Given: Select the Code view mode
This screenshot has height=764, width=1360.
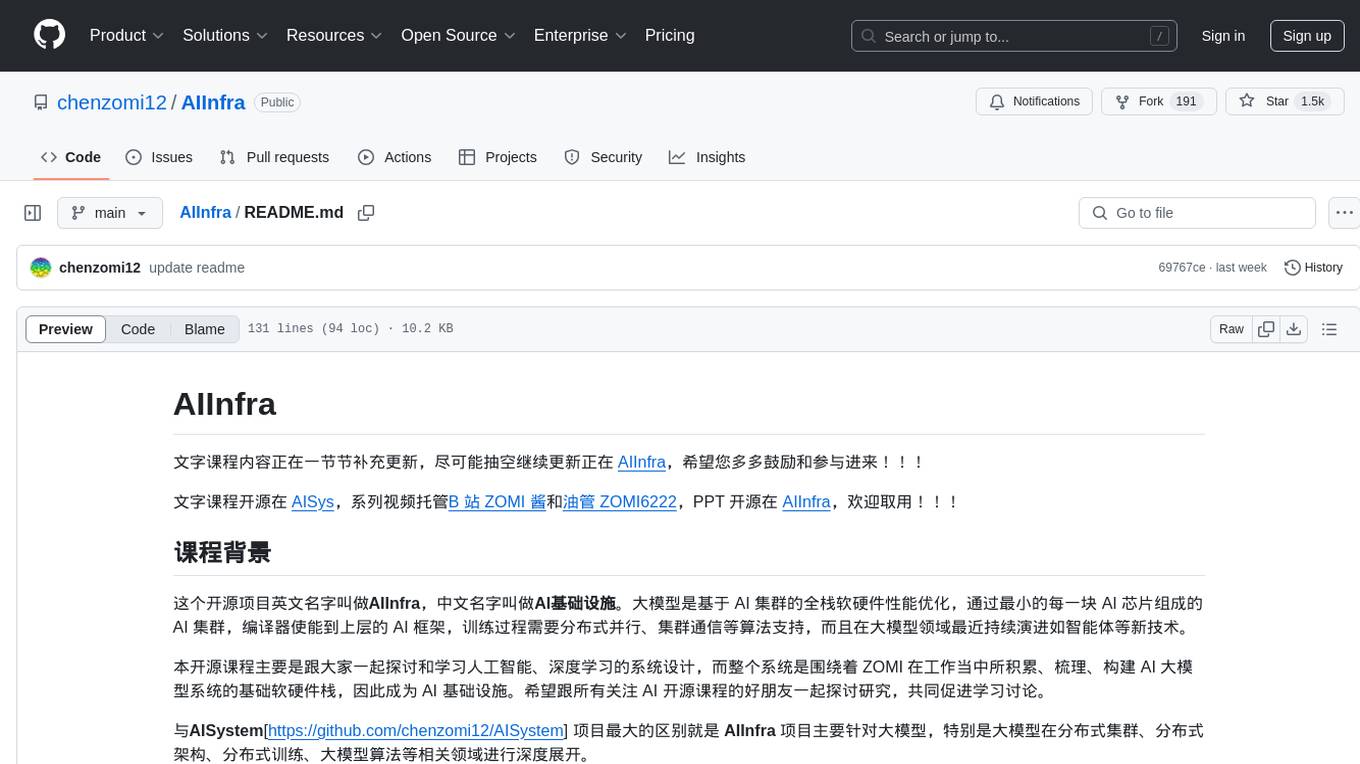Looking at the screenshot, I should [x=138, y=329].
